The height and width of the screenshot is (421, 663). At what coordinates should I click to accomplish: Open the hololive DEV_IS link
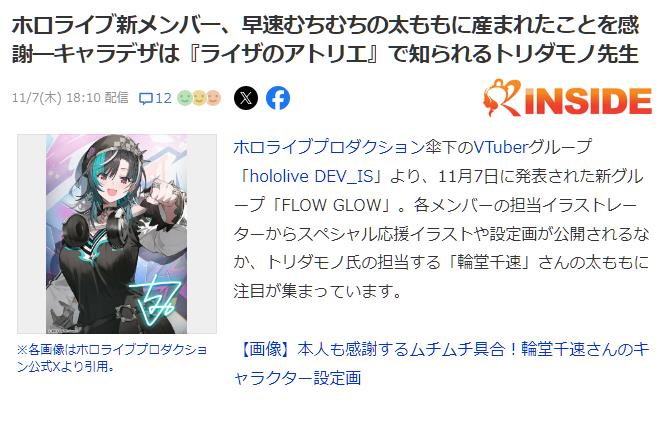[312, 176]
